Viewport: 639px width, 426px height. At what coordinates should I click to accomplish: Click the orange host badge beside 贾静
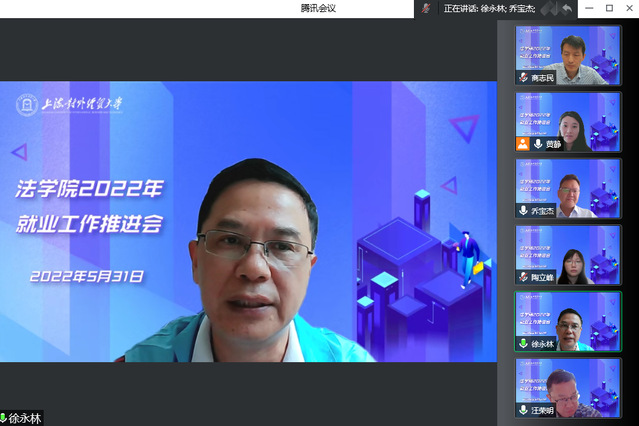[522, 144]
